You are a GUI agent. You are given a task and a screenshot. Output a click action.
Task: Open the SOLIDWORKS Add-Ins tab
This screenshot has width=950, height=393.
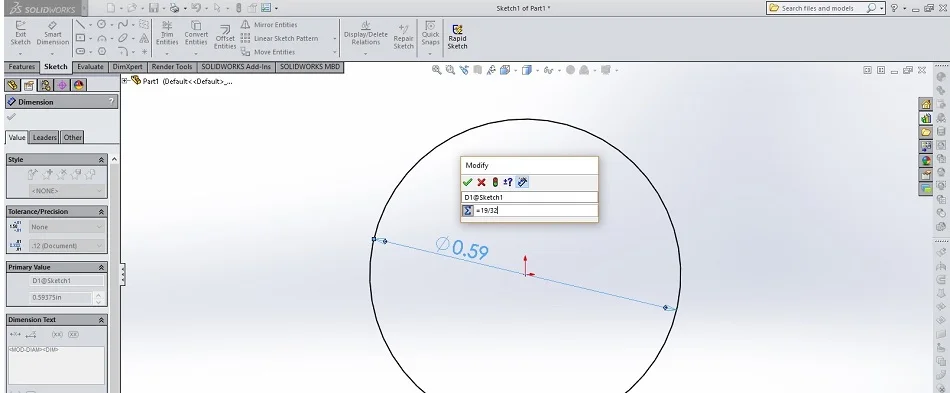[236, 67]
